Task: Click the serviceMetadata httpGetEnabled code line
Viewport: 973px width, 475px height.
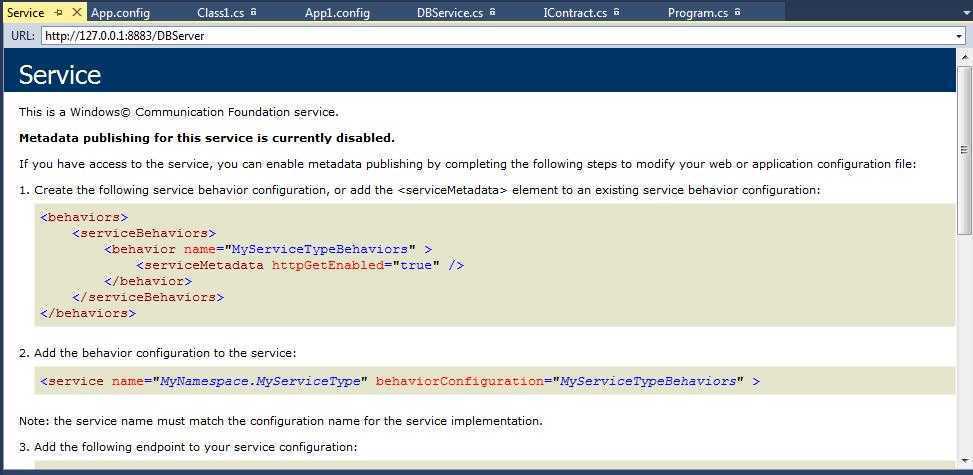Action: coord(300,265)
